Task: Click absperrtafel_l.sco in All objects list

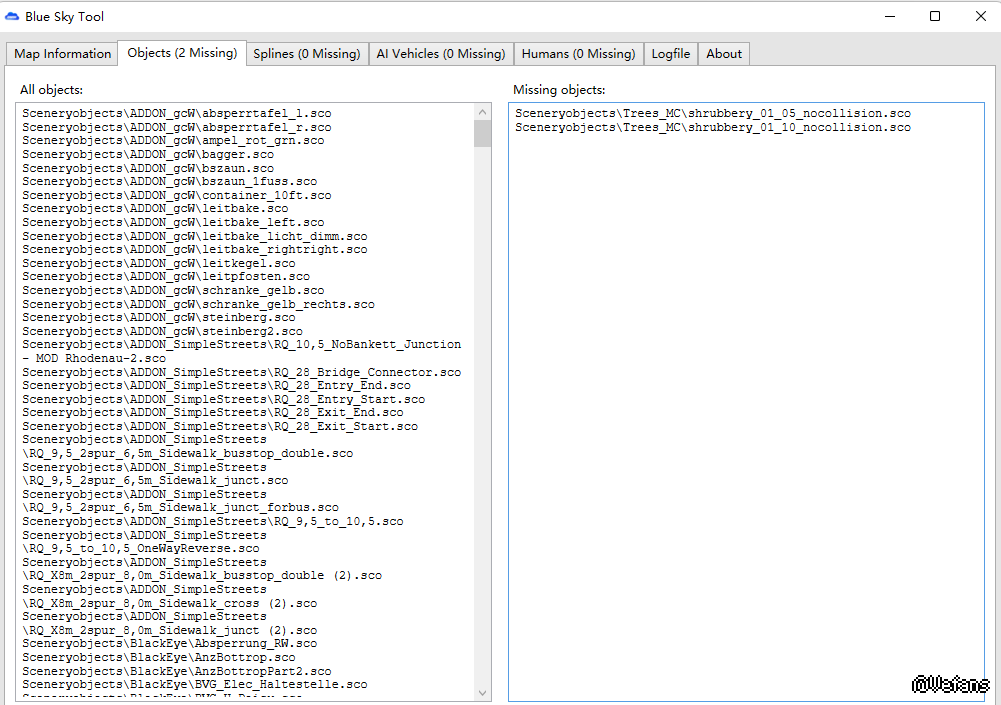Action: [x=177, y=114]
